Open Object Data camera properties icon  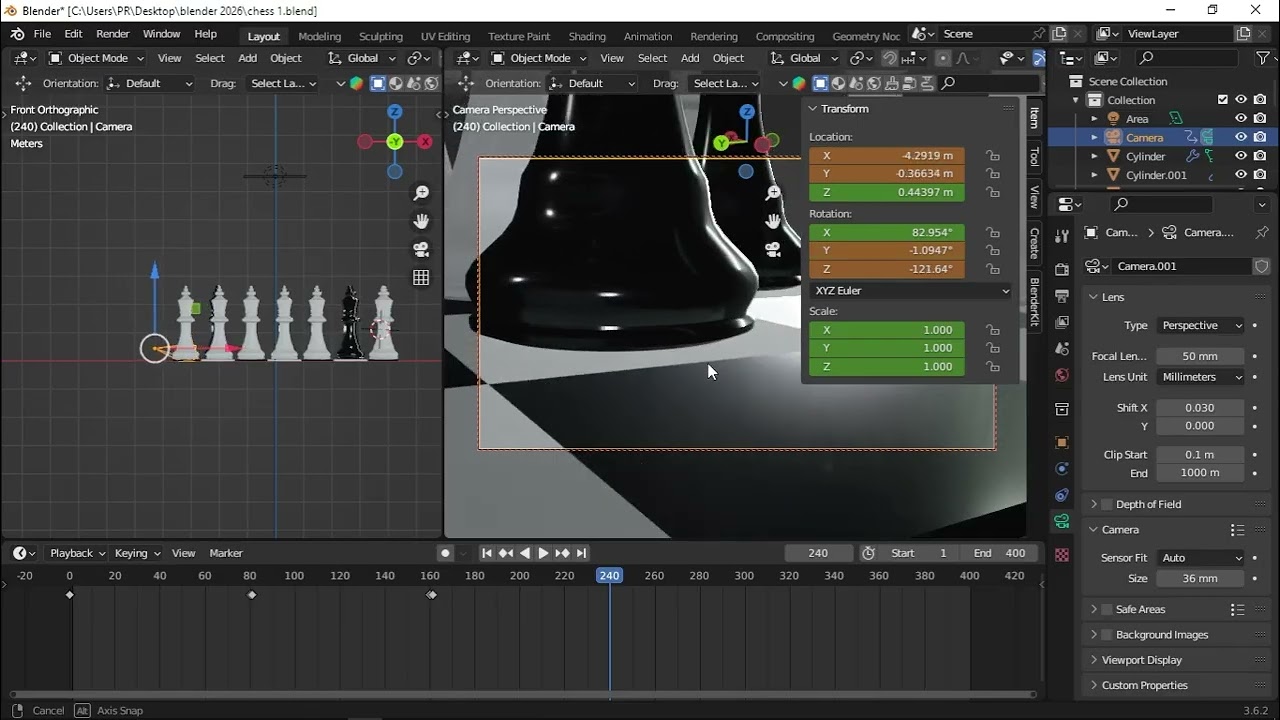(x=1062, y=521)
